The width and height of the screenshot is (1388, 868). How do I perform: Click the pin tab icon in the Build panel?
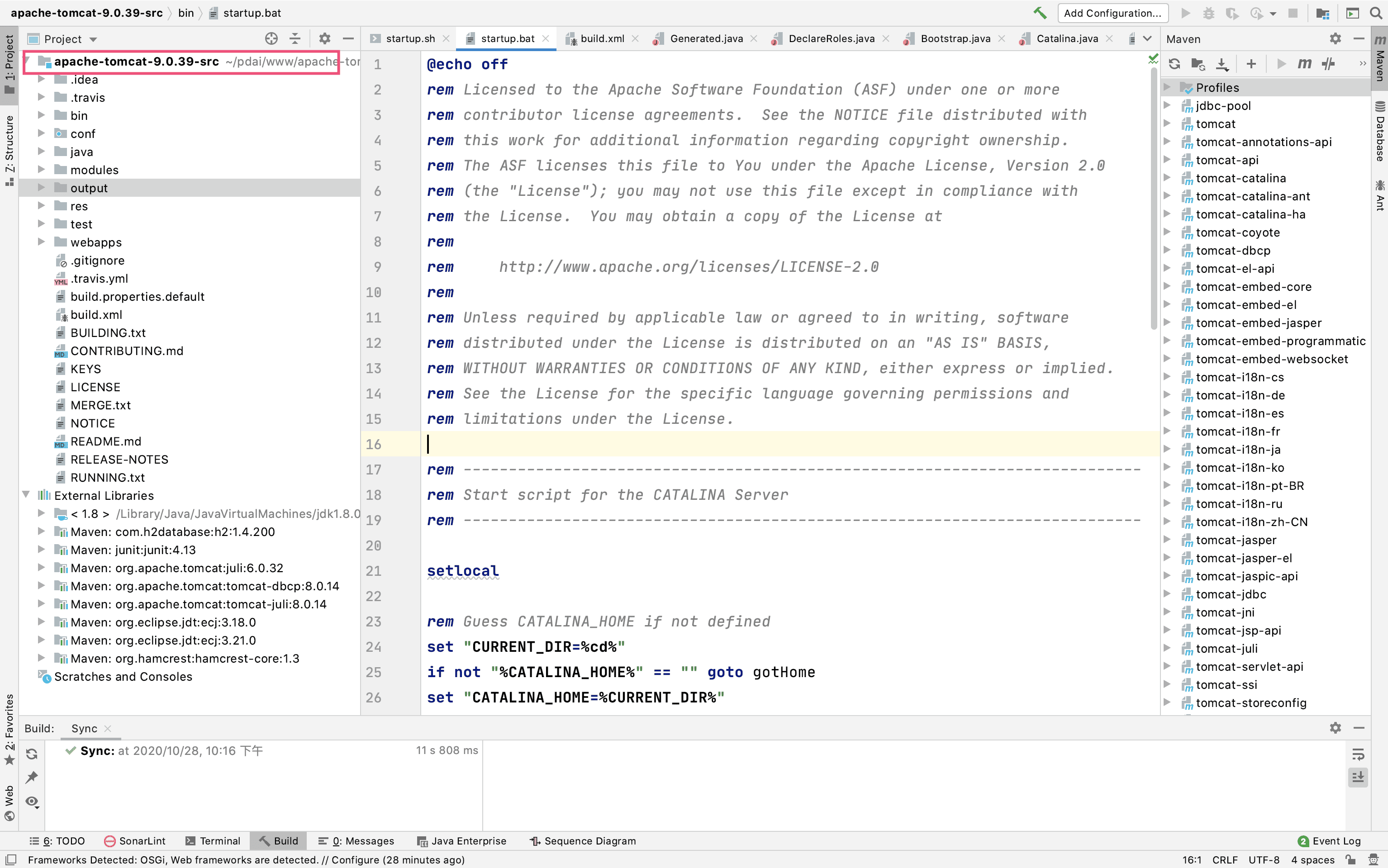(32, 777)
